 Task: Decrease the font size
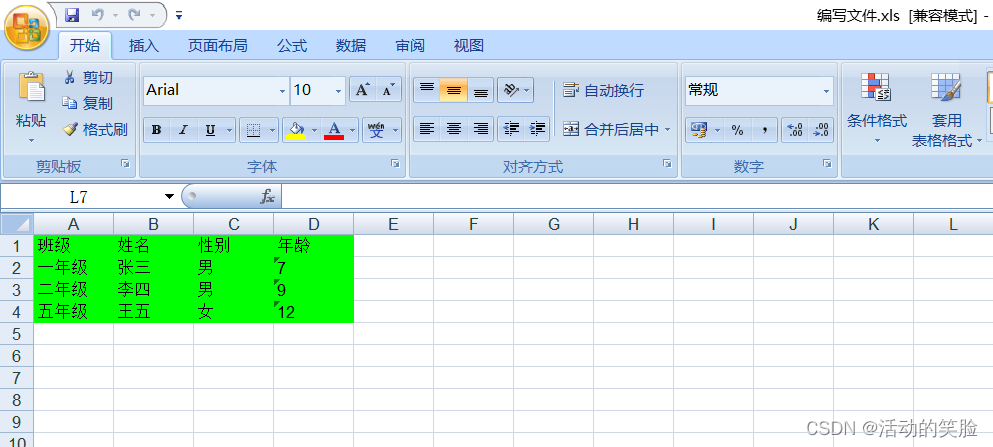pos(388,90)
